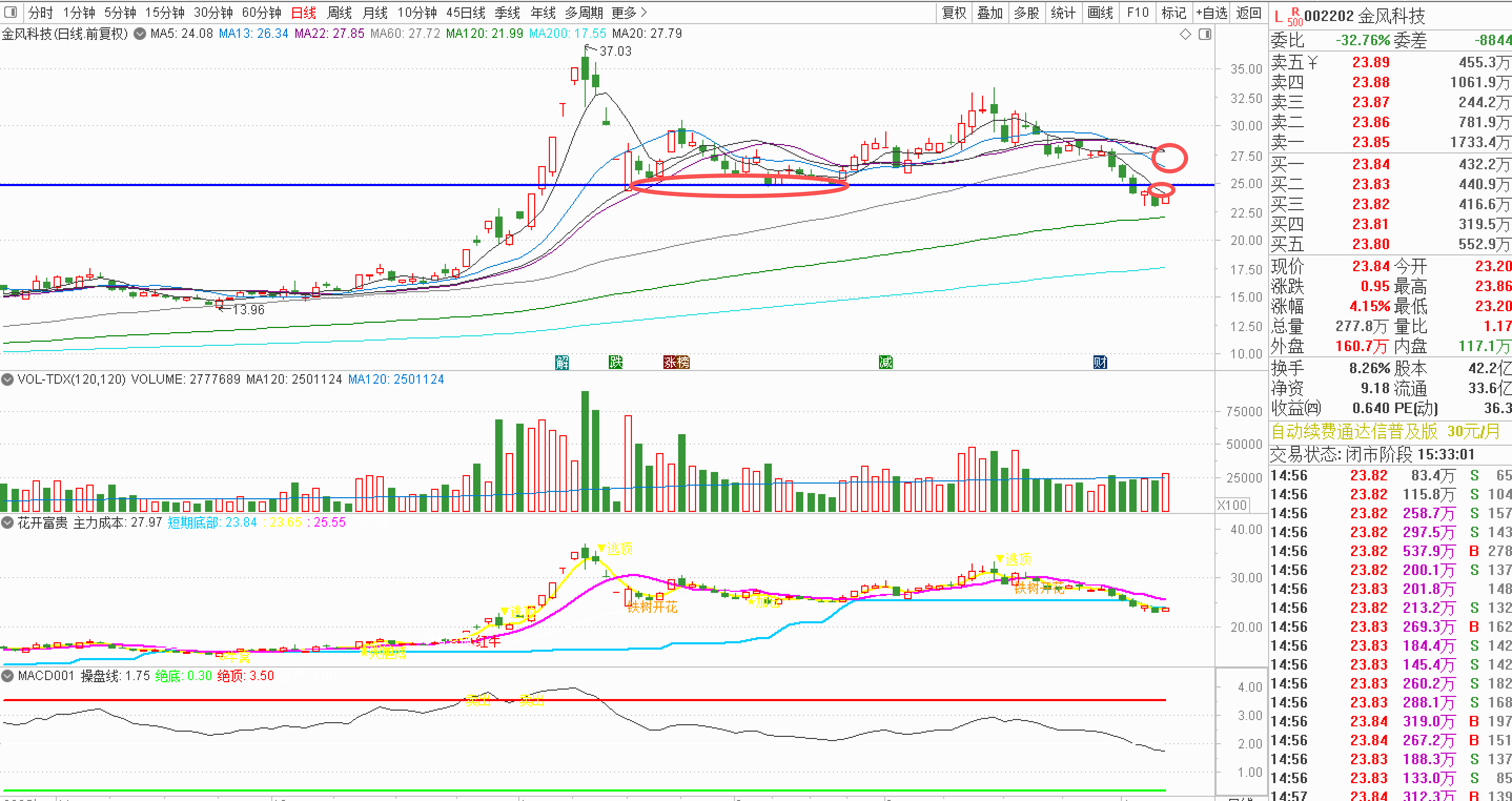1512x801 pixels.
Task: Click the 减 event marker icon
Action: point(885,362)
